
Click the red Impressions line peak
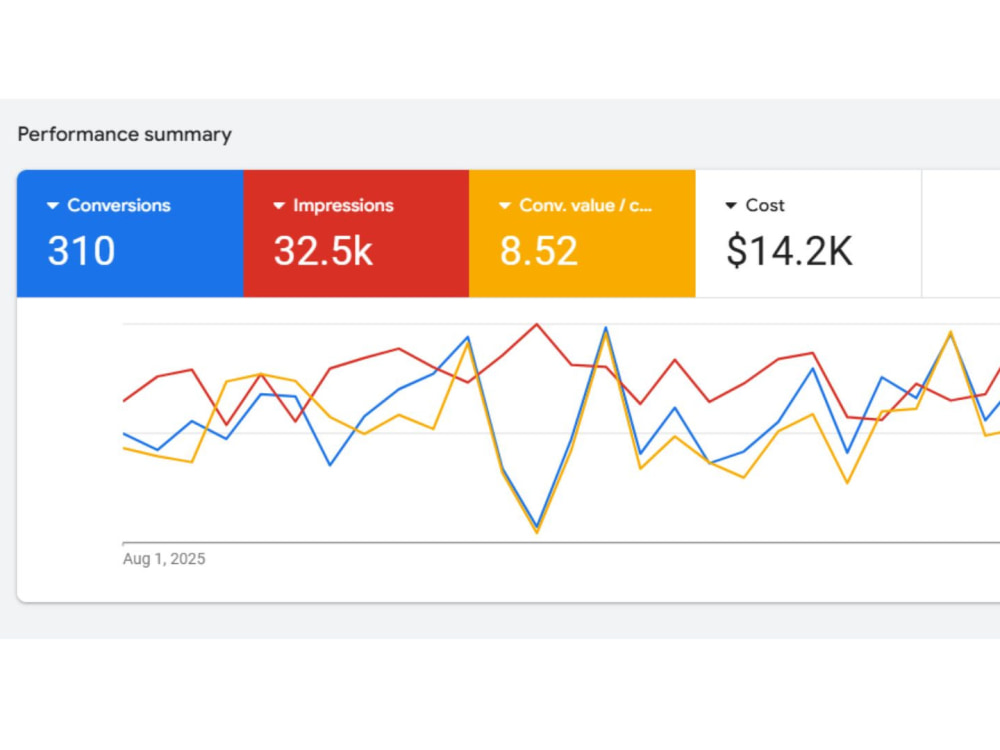click(x=537, y=325)
